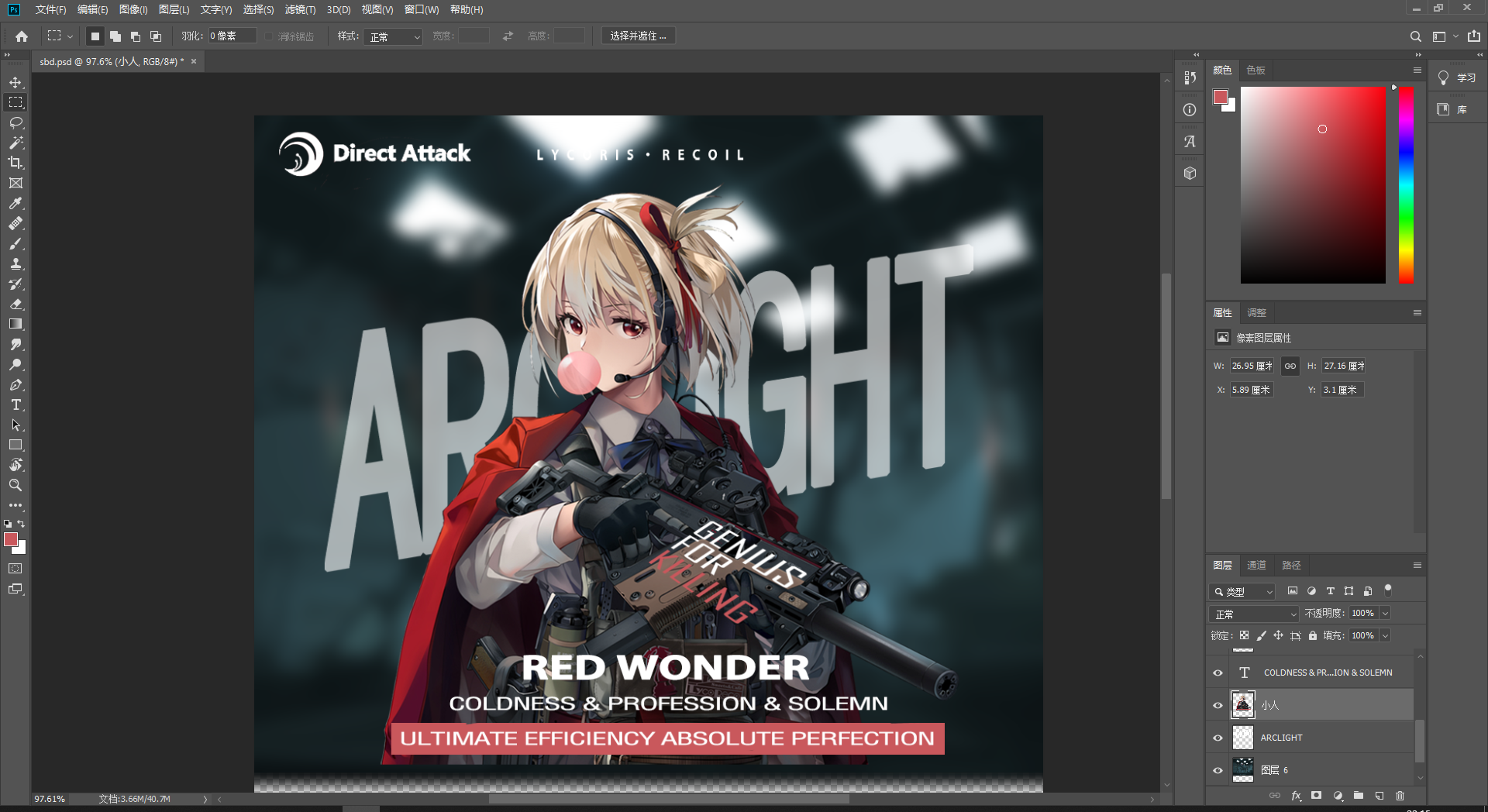This screenshot has width=1488, height=812.
Task: Open the Layers panel menu
Action: tap(1417, 565)
